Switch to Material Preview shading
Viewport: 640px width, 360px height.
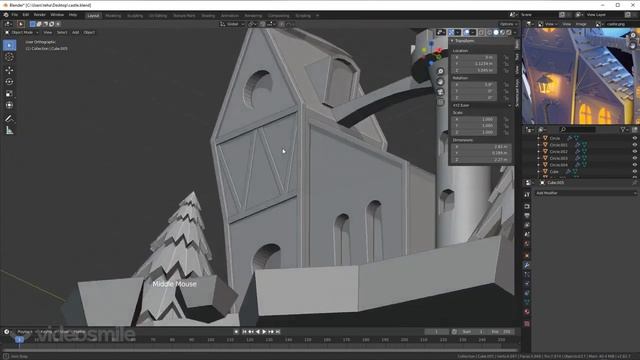502,32
